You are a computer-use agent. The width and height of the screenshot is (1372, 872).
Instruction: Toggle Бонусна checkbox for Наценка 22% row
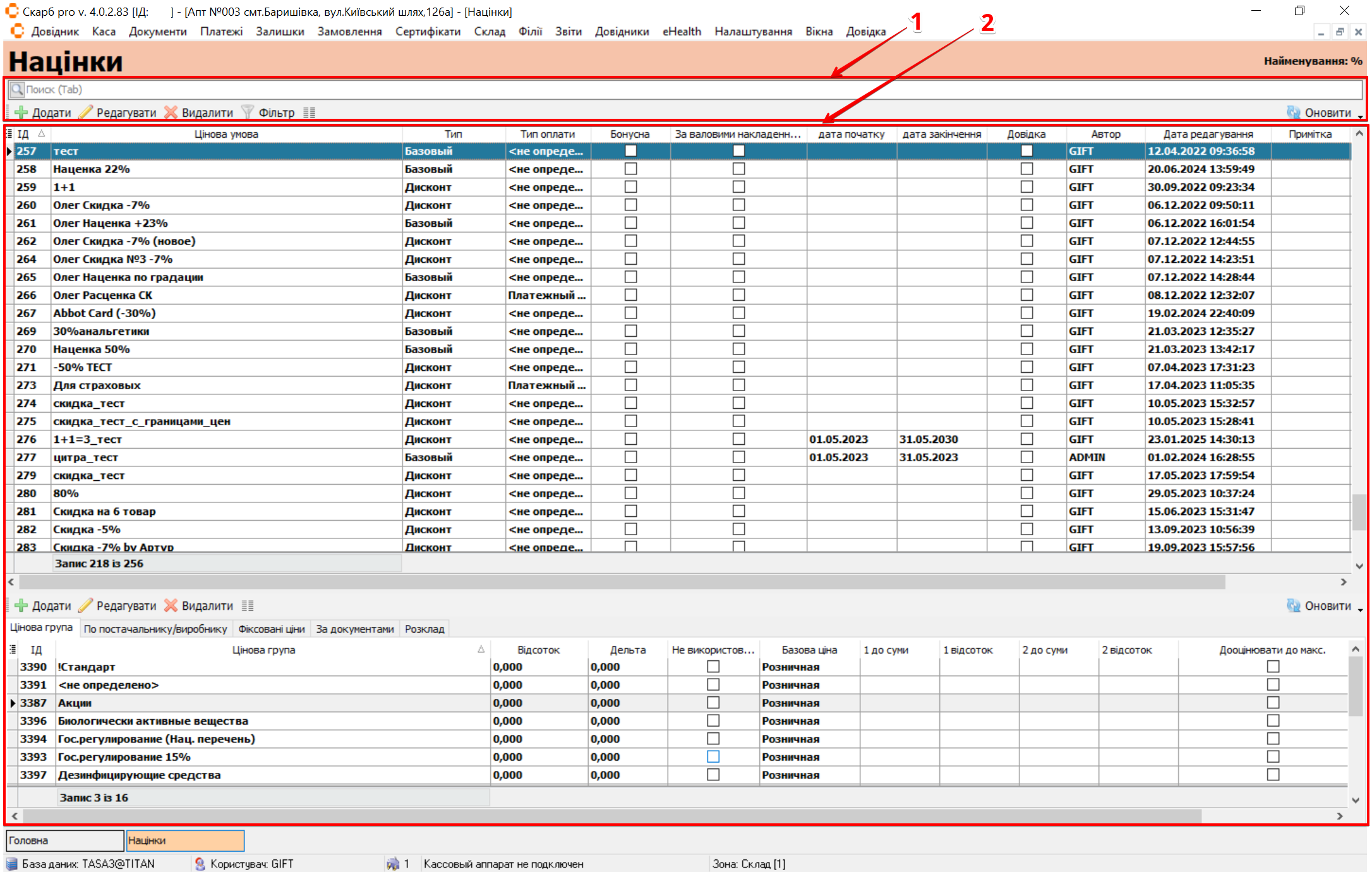tap(630, 169)
